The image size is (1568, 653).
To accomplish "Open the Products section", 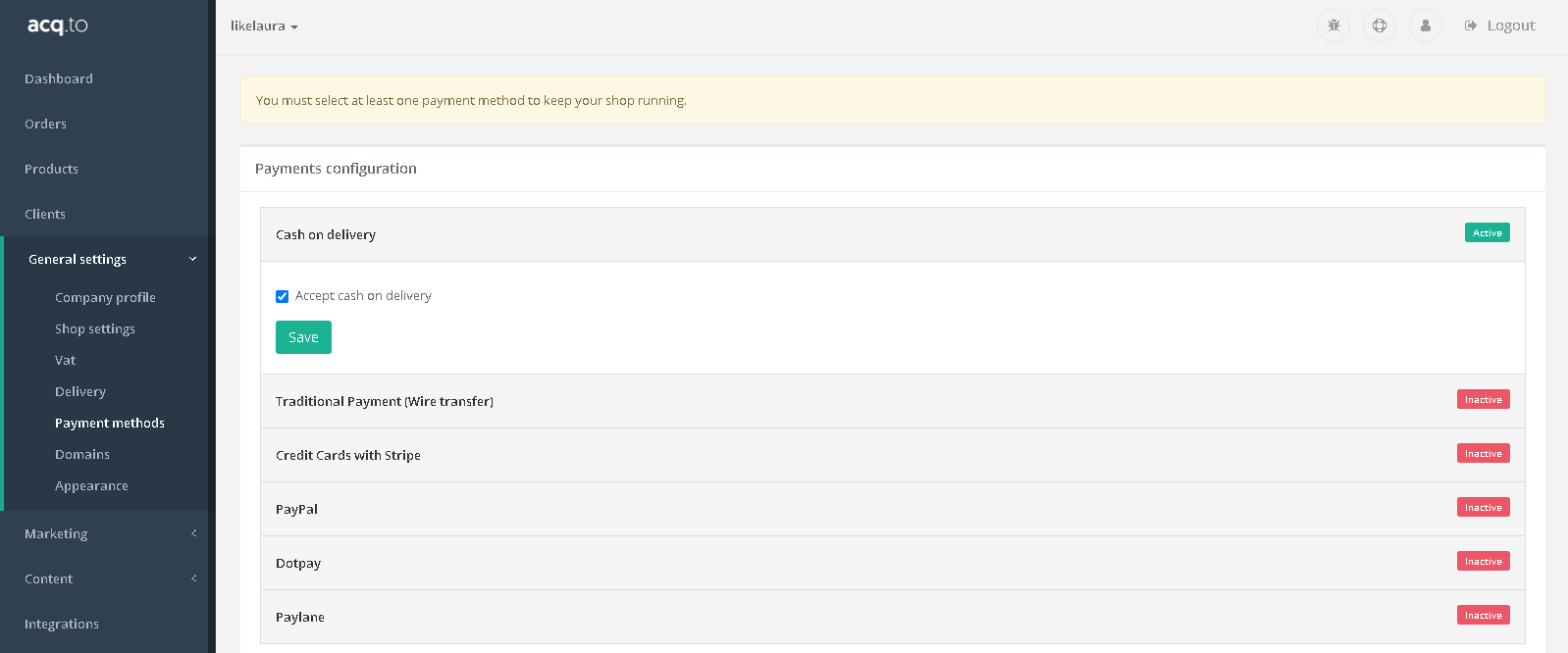I will (x=51, y=169).
